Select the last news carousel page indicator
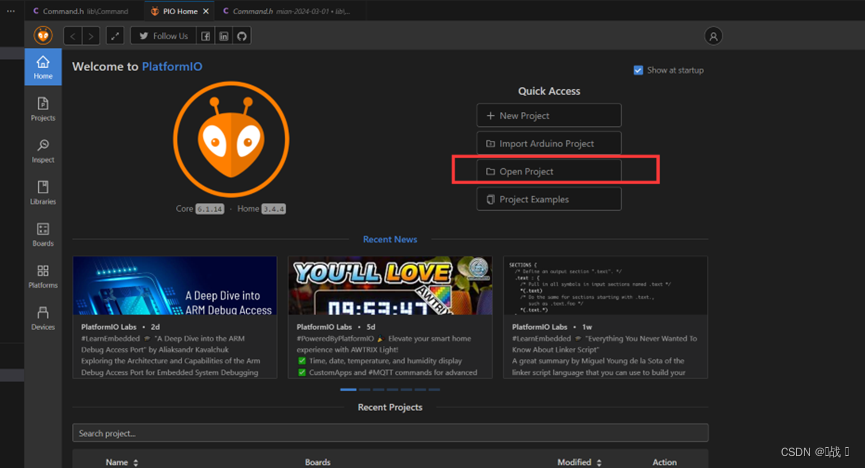865x468 pixels. click(x=434, y=390)
